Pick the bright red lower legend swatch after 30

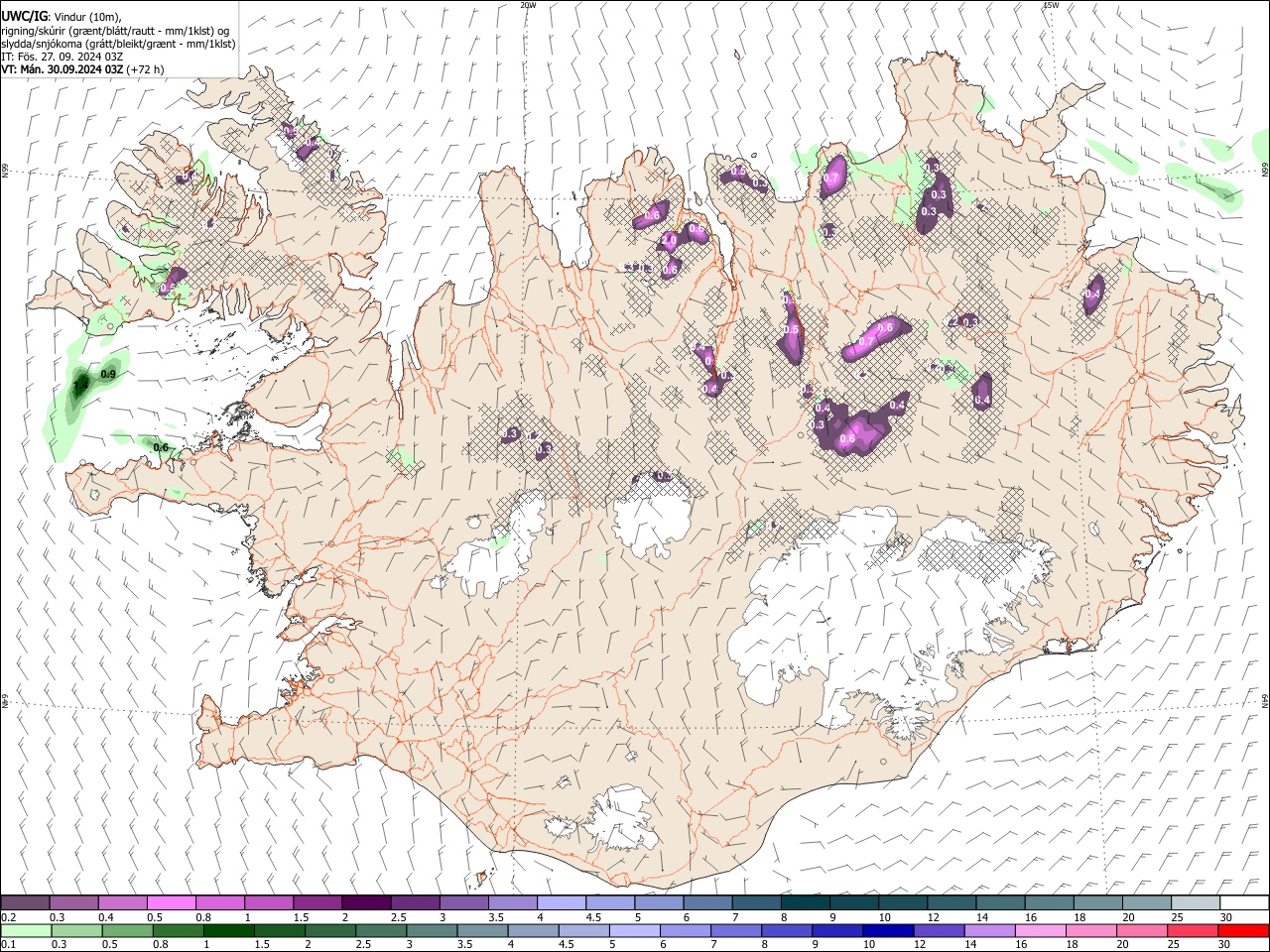[x=1244, y=930]
